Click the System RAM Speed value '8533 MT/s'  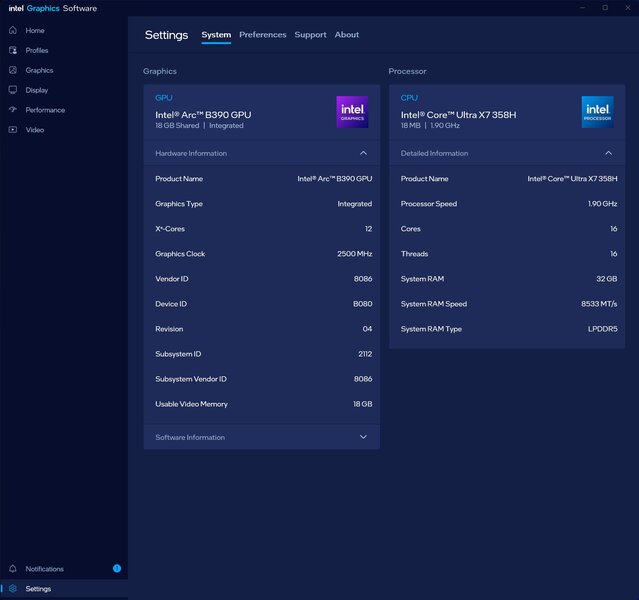coord(599,304)
